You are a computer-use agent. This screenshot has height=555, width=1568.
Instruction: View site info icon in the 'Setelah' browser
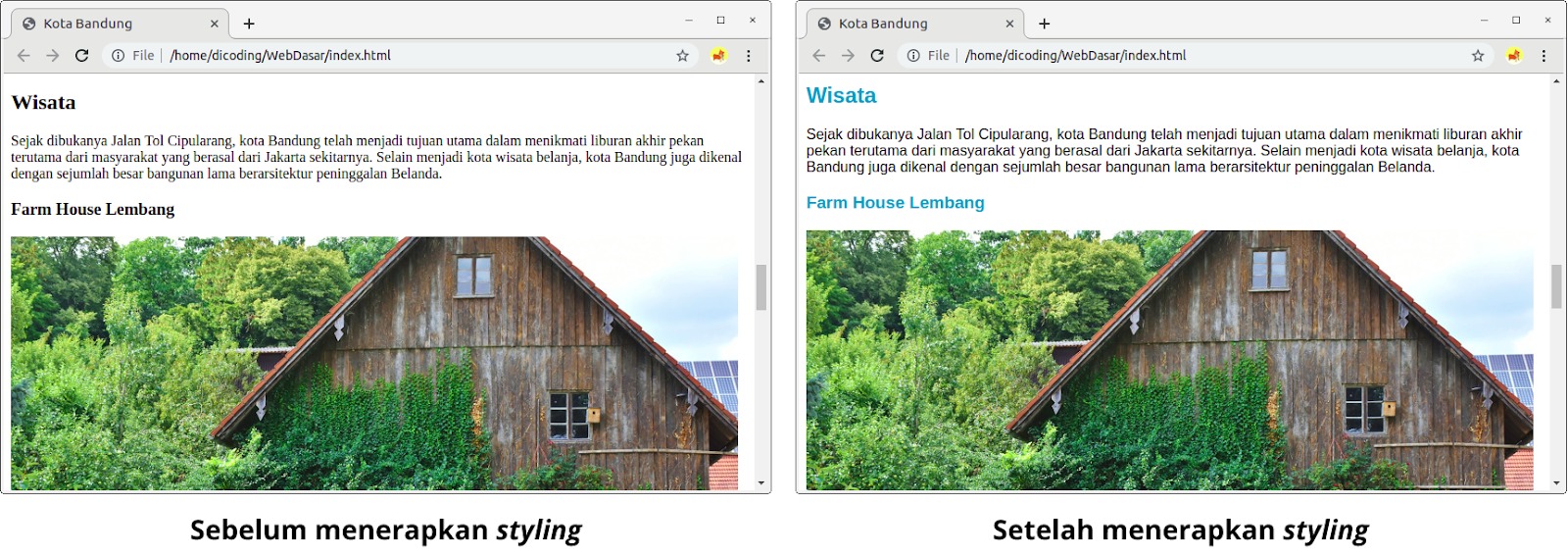(913, 56)
